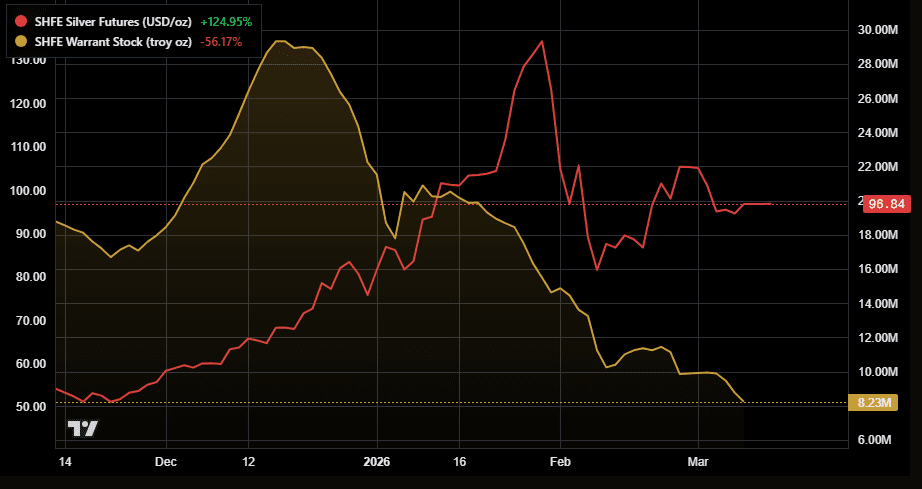Click the 28.00M right axis label
The image size is (922, 489).
[877, 64]
